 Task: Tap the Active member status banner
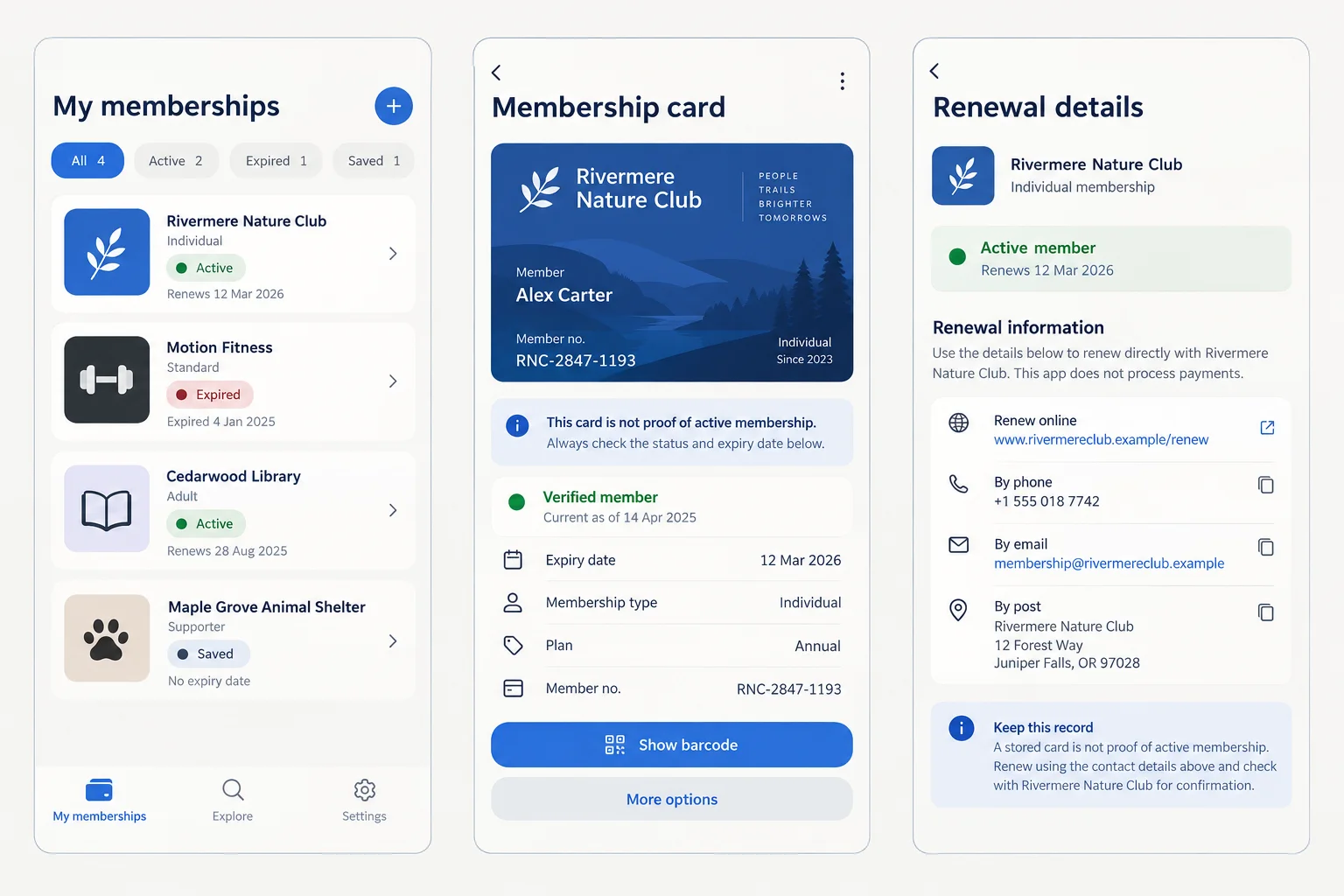point(1111,259)
